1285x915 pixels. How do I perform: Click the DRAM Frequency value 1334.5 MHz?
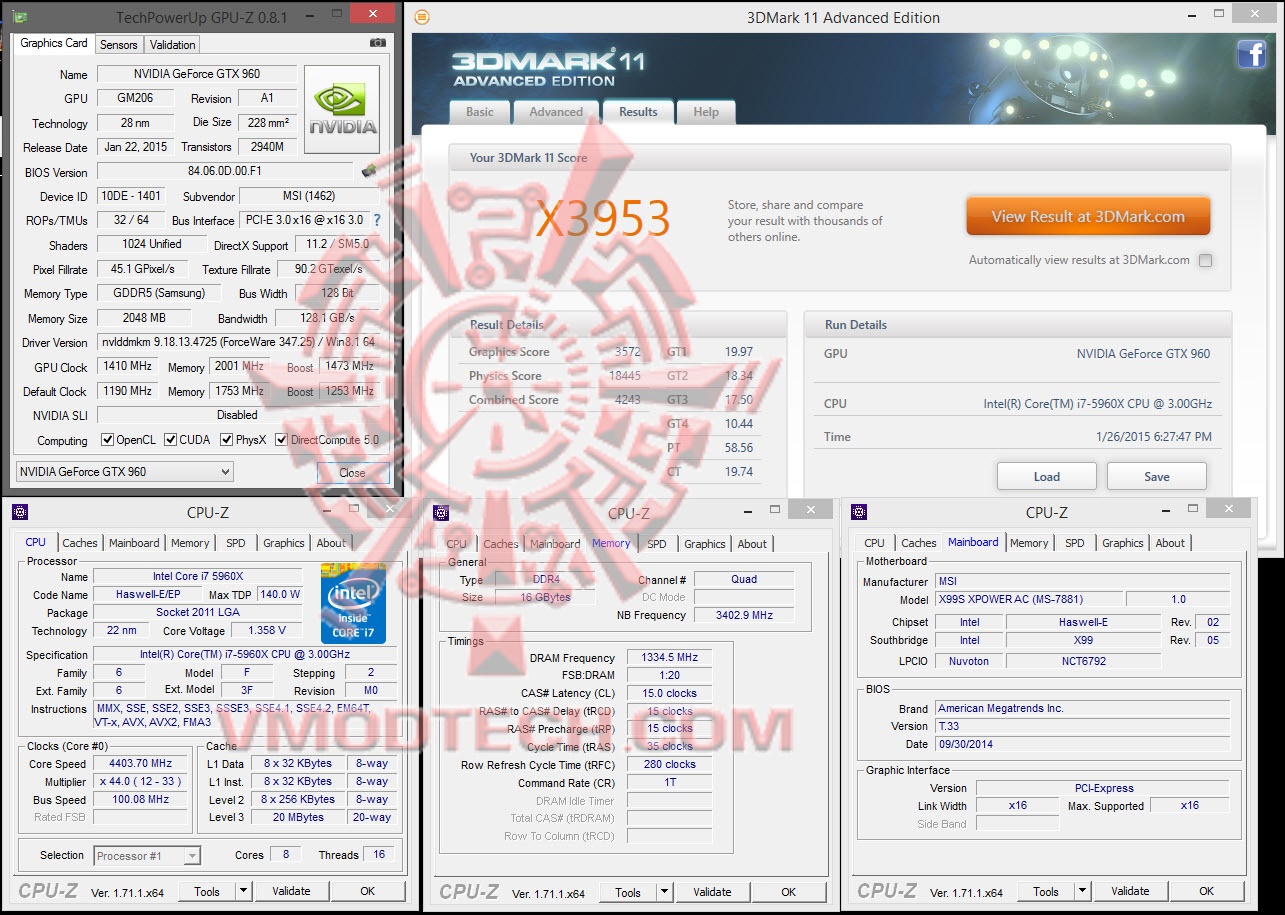coord(671,658)
